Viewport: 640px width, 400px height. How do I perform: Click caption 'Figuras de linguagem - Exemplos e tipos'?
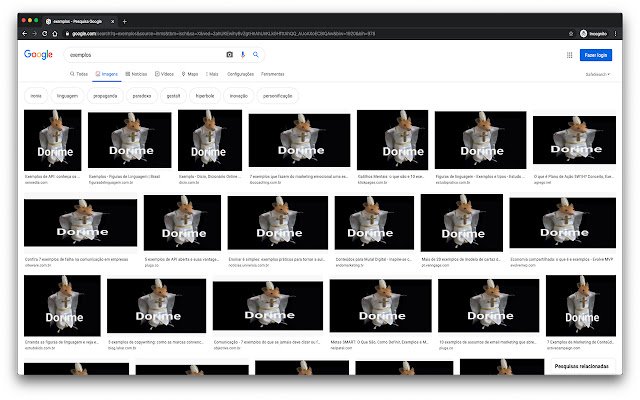point(480,177)
